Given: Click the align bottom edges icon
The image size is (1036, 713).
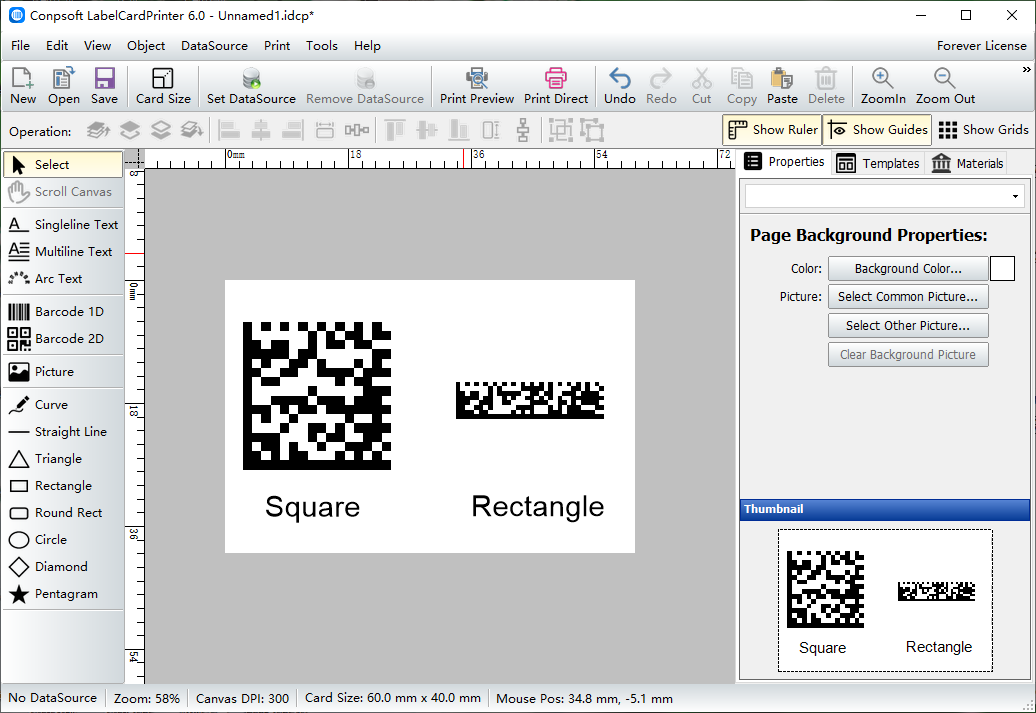Looking at the screenshot, I should click(x=459, y=130).
